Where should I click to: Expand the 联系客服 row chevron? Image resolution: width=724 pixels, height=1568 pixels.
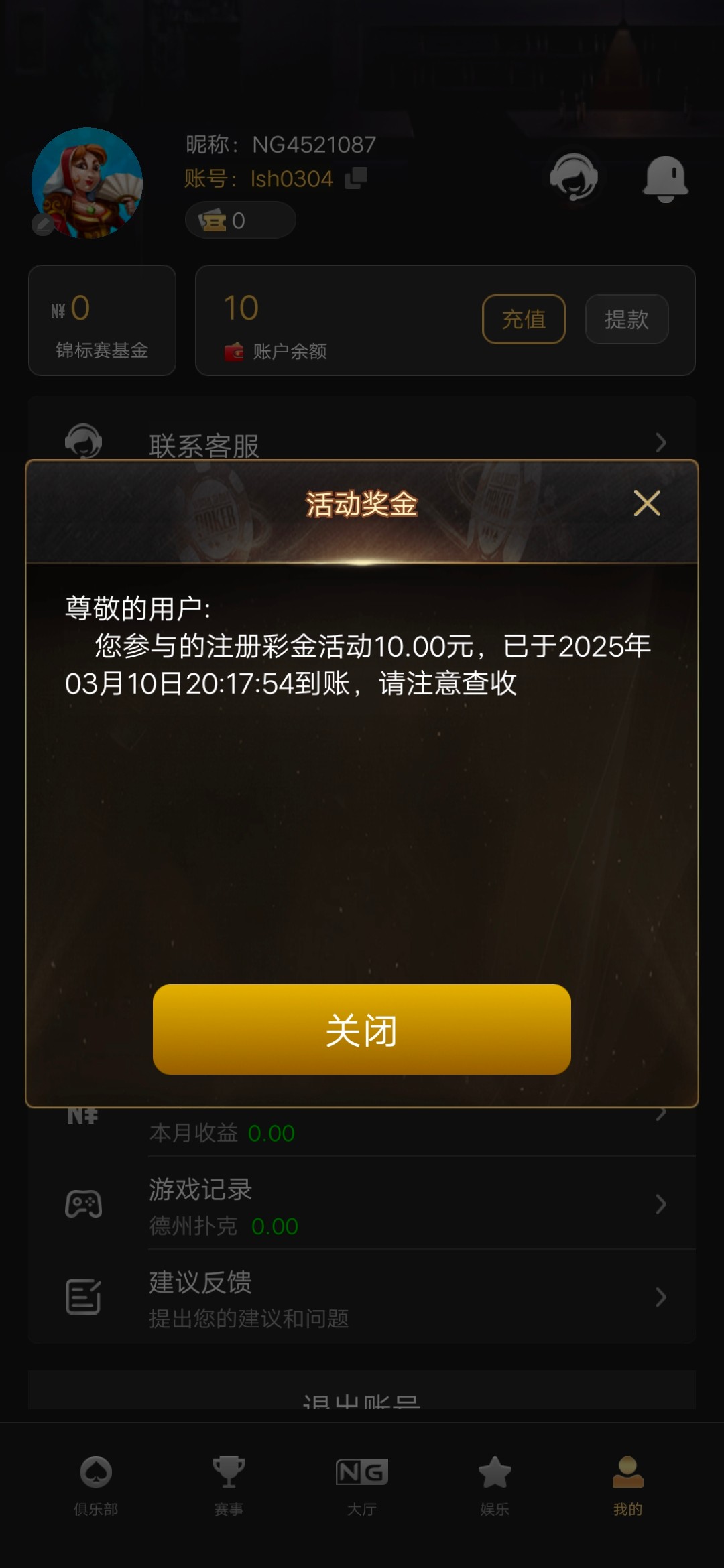661,442
